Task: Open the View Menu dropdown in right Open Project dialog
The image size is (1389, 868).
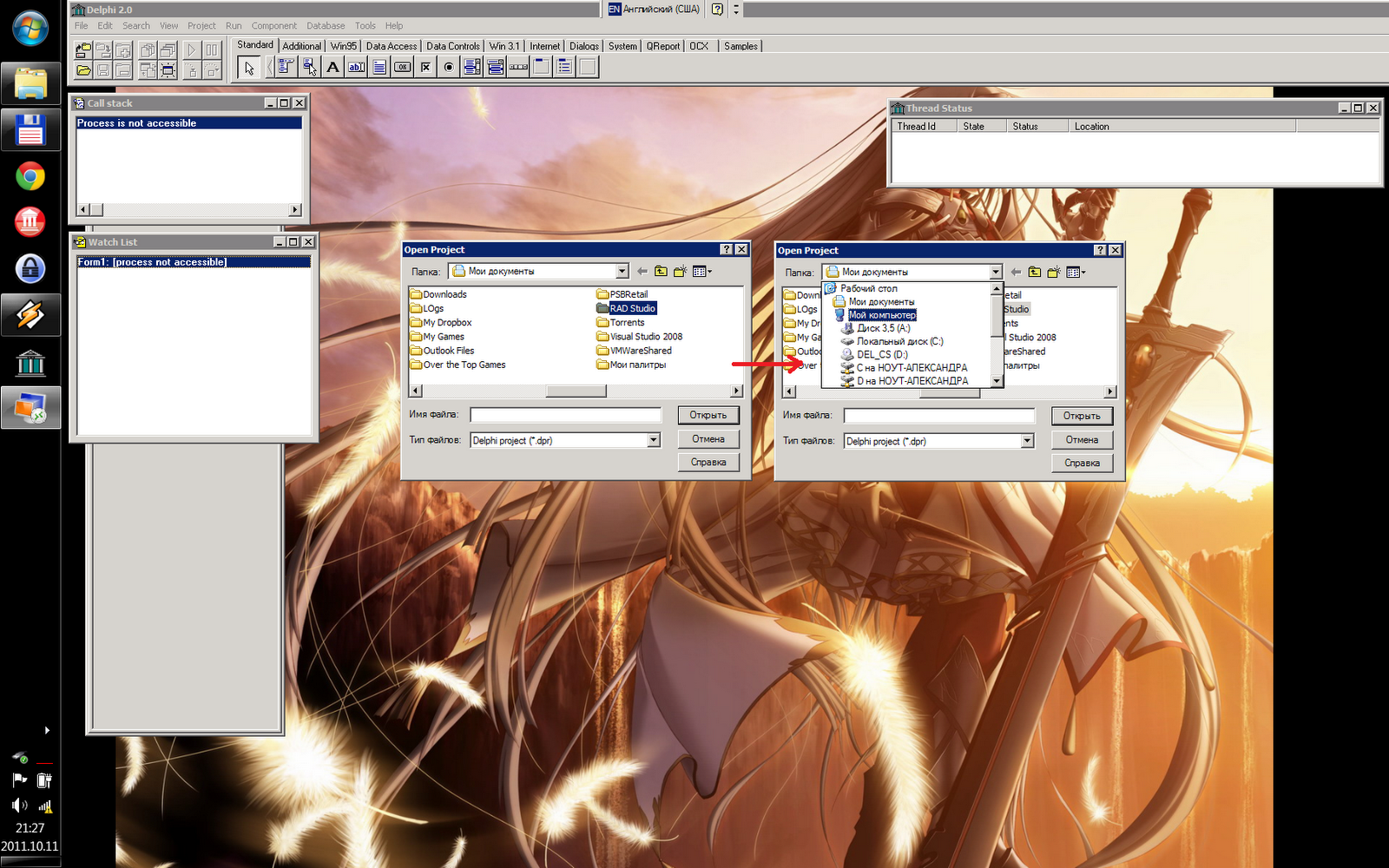Action: click(x=1076, y=273)
